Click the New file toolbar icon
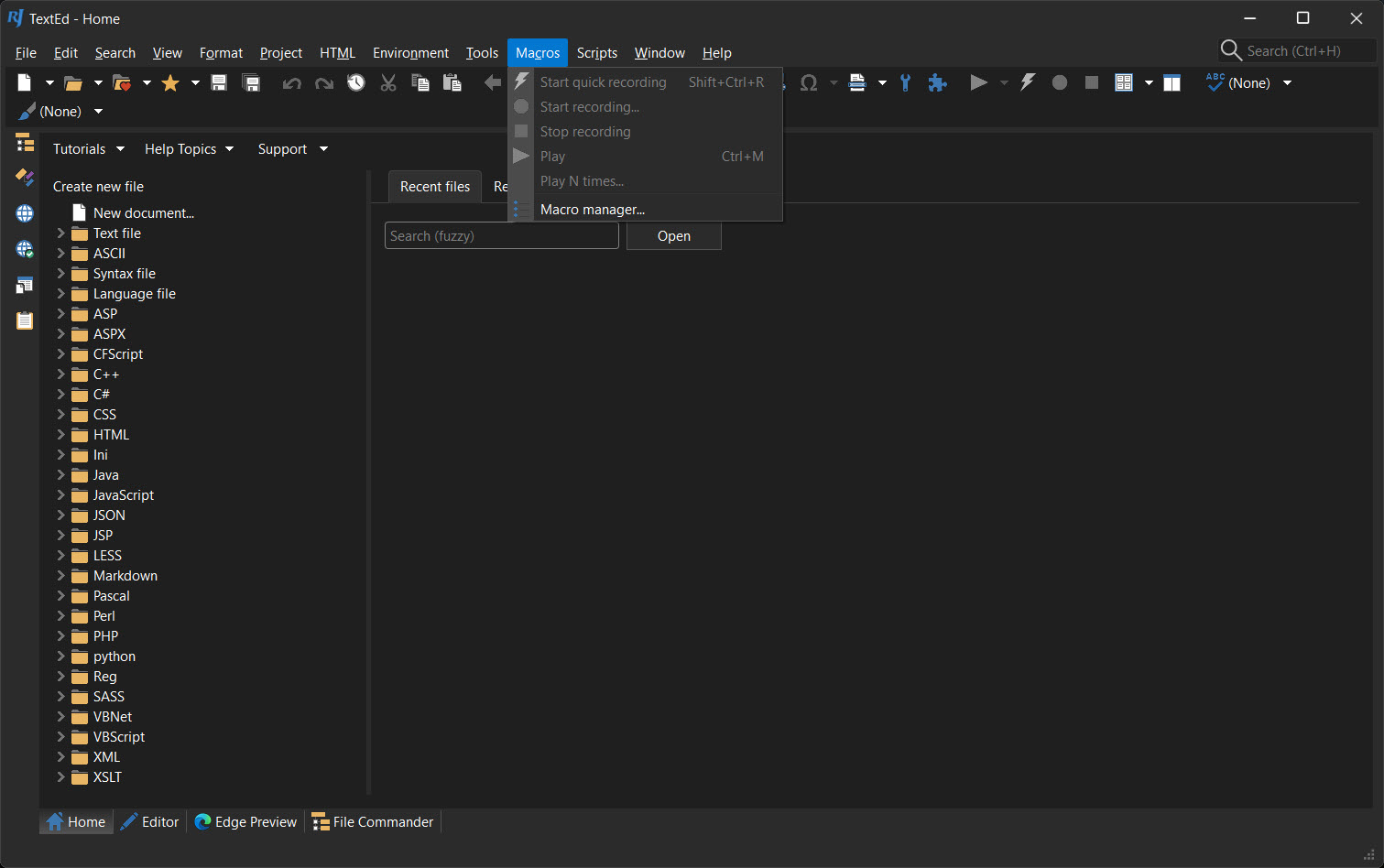 25,82
